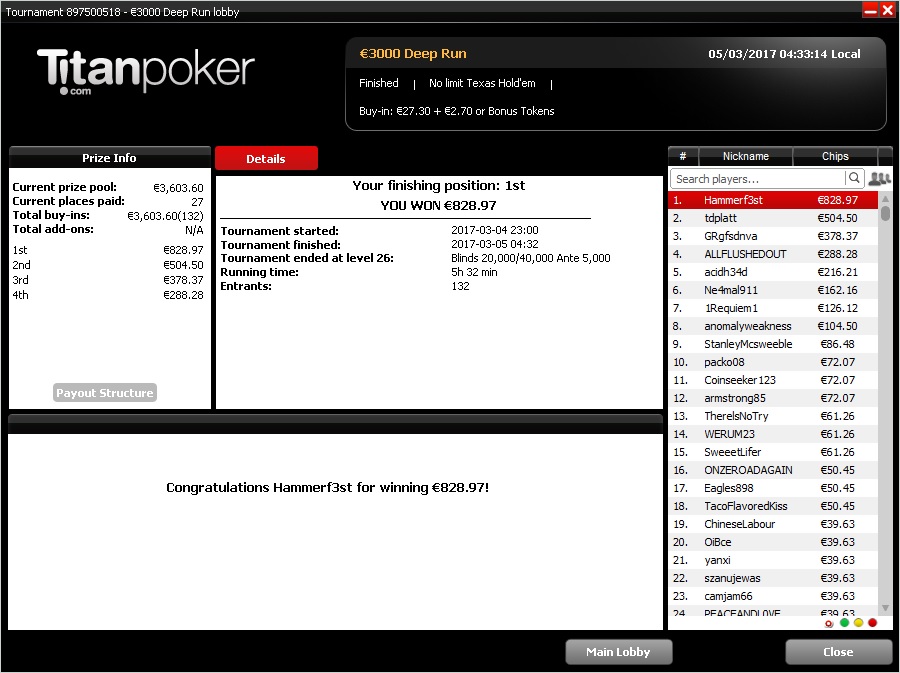
Task: Click the local date and time display
Action: click(x=784, y=54)
